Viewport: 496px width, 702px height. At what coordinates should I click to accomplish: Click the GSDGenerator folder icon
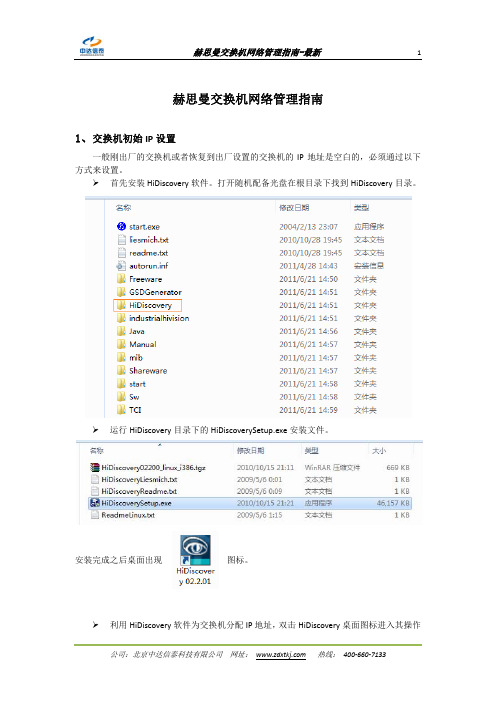click(121, 292)
